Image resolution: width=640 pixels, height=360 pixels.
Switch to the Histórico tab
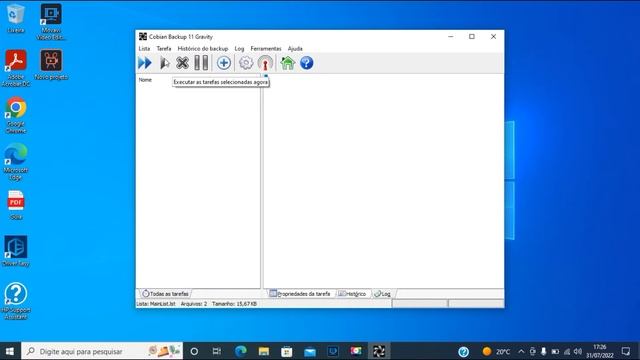[352, 293]
